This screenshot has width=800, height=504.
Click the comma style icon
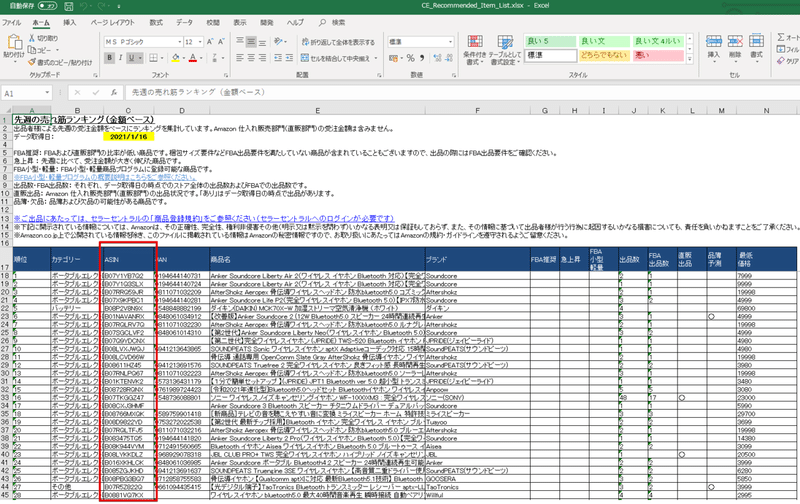coord(422,58)
